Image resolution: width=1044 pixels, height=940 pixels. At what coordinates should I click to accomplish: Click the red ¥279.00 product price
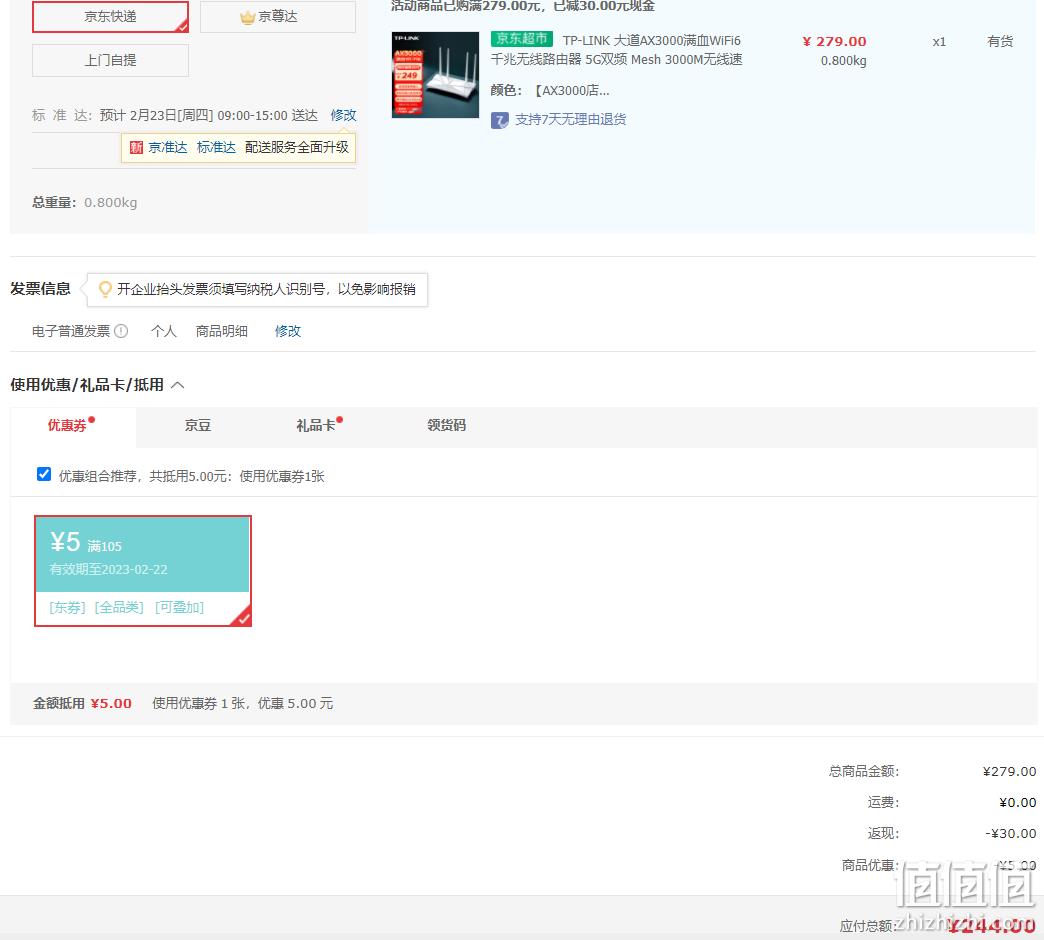[x=834, y=41]
